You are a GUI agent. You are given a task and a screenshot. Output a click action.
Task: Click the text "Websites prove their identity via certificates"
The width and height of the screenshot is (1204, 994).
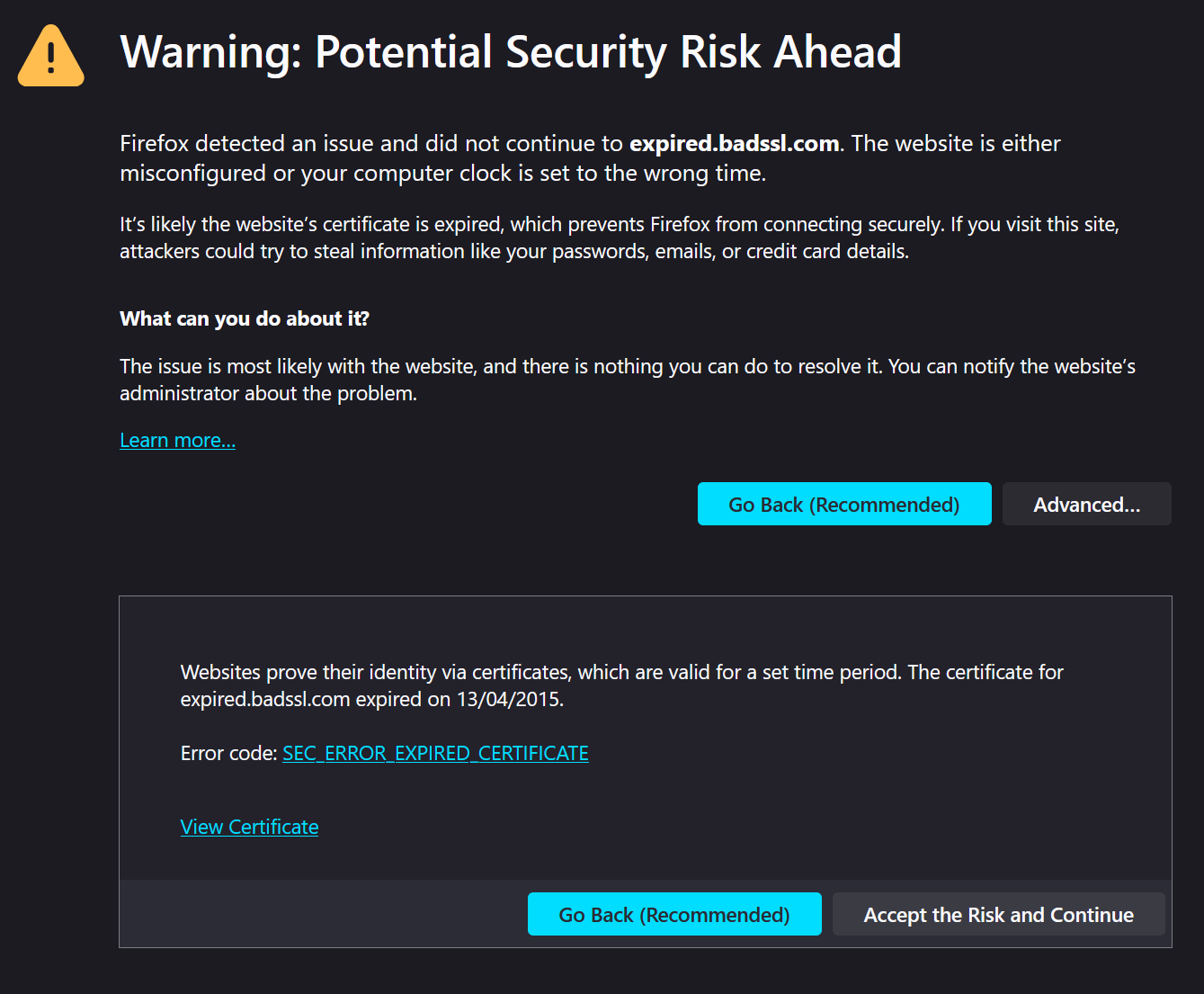click(374, 672)
